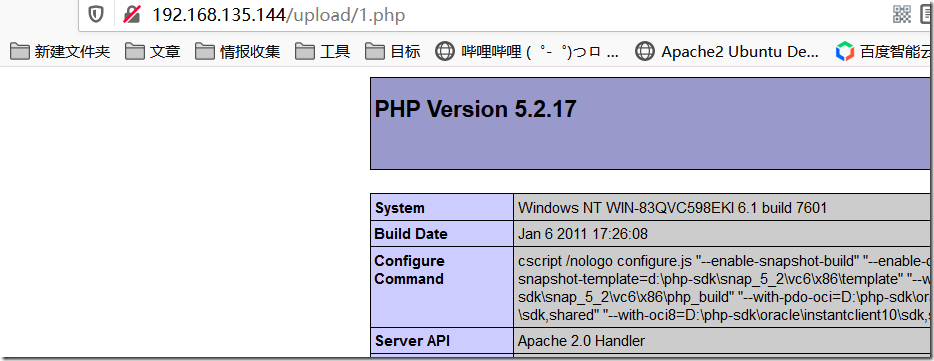Open the 新建文件夹 bookmark folder
The width and height of the screenshot is (934, 361).
click(60, 52)
